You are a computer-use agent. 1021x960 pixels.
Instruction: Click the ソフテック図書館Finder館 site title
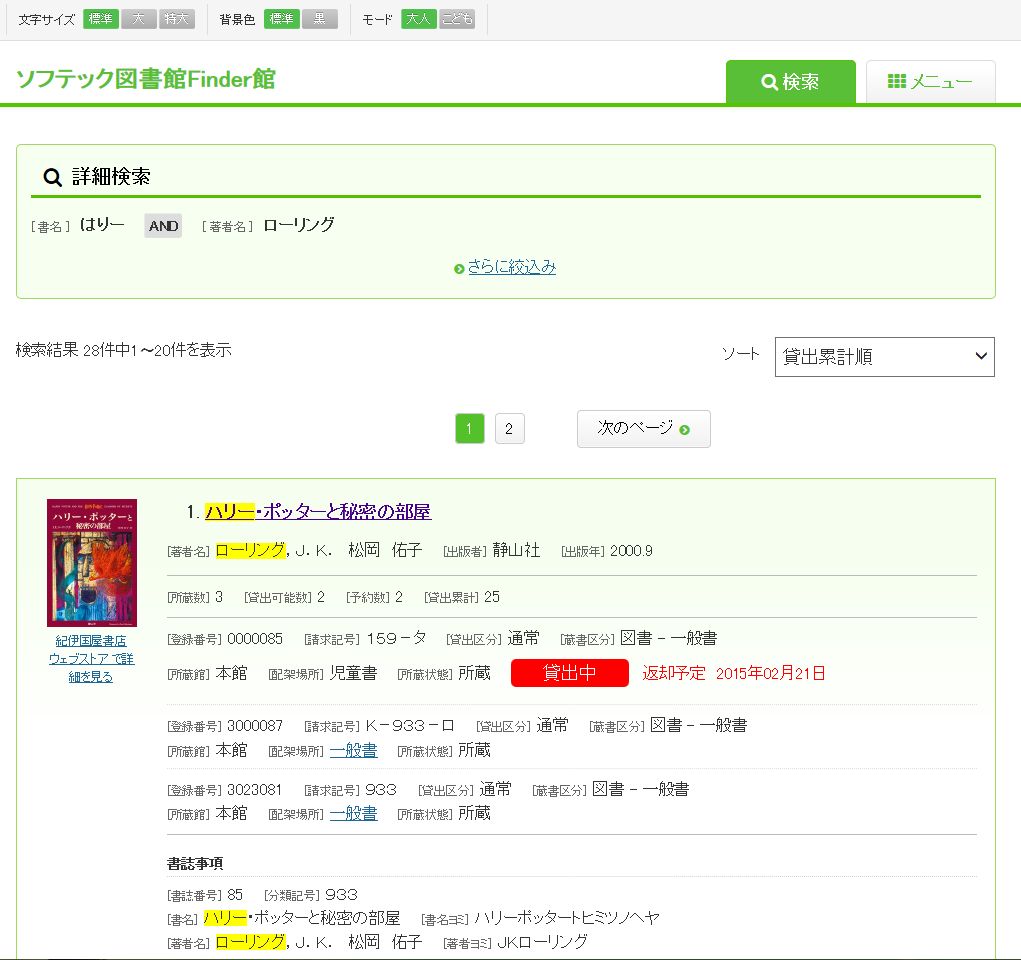(x=146, y=80)
